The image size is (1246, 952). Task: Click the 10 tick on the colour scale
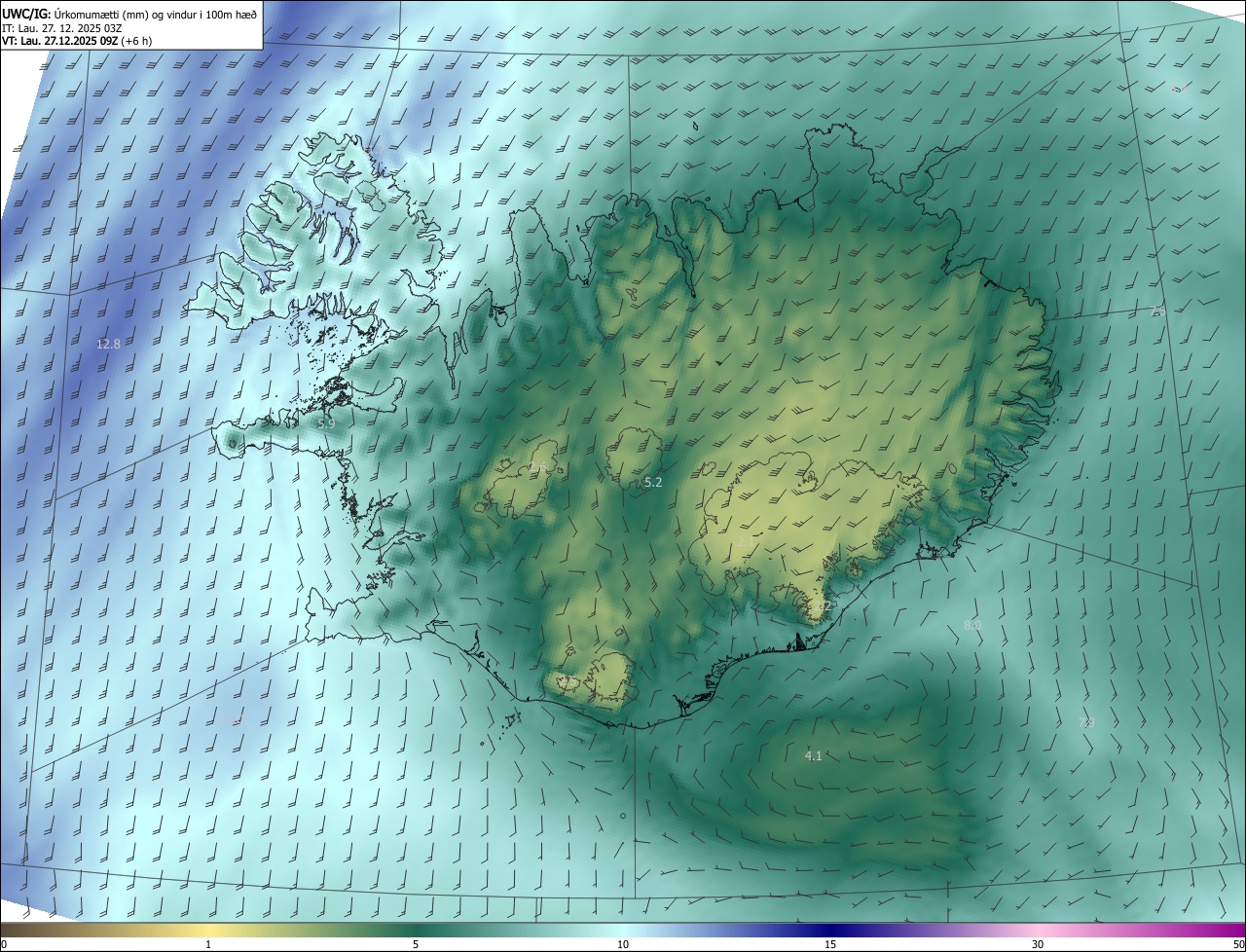coord(623,944)
